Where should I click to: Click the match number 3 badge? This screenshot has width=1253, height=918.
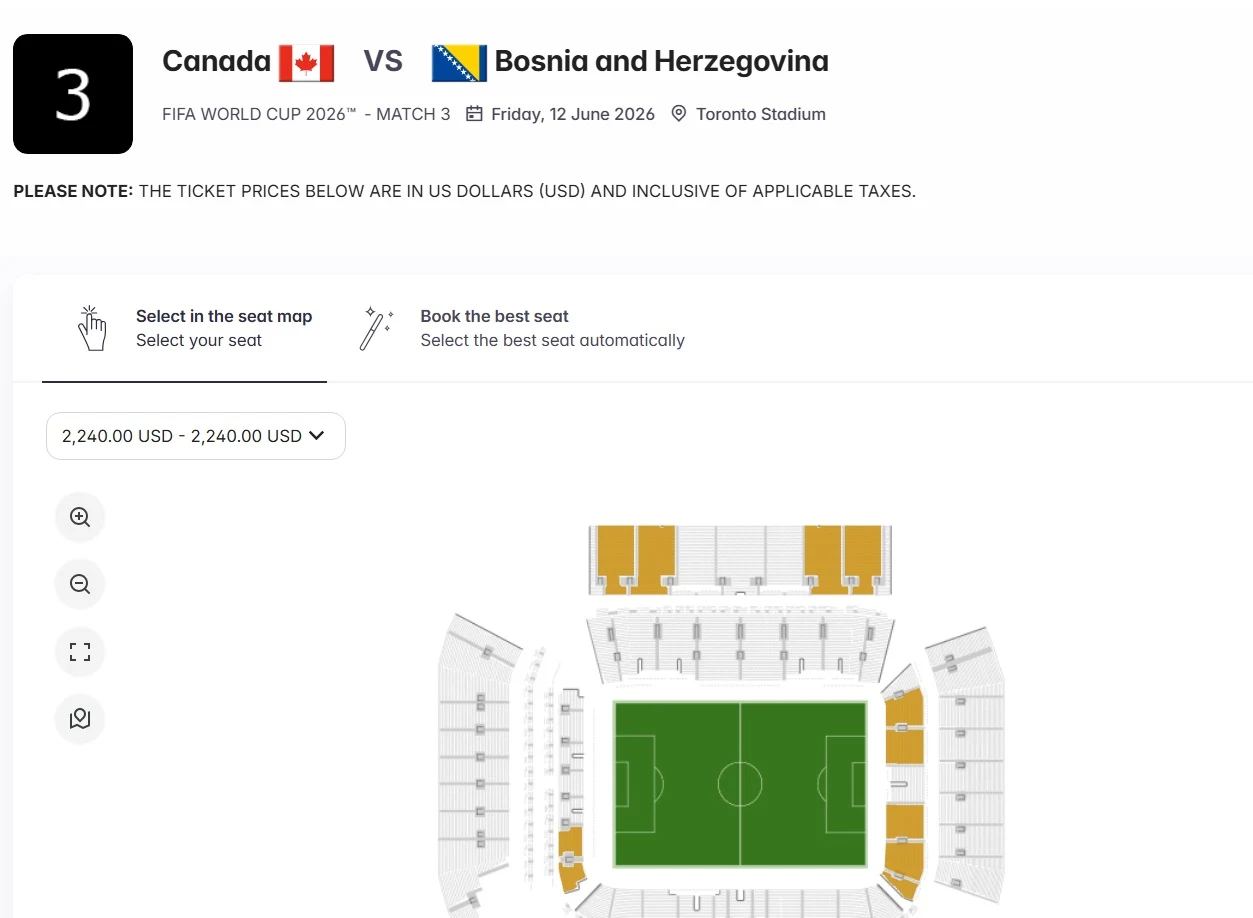[x=72, y=93]
